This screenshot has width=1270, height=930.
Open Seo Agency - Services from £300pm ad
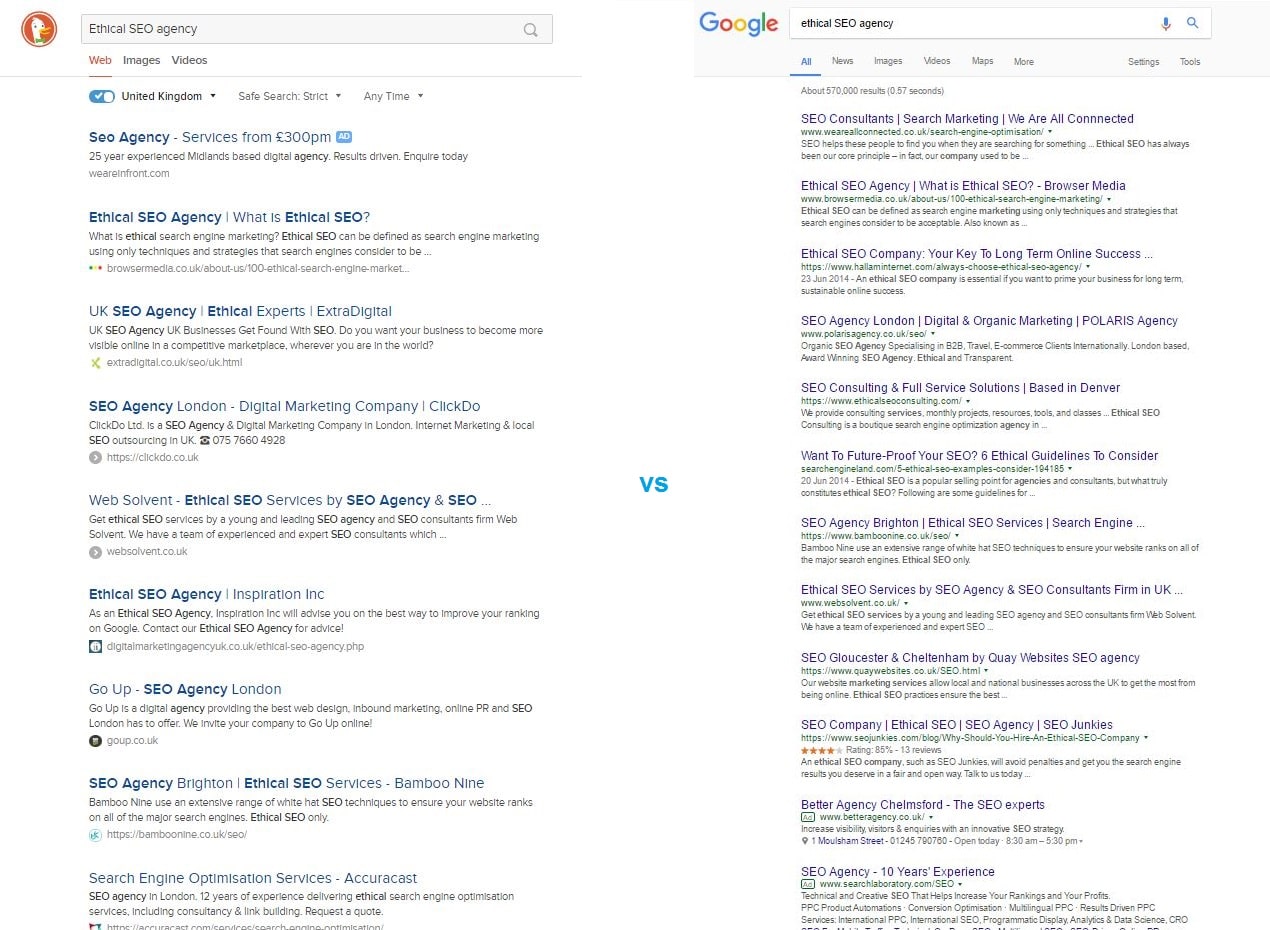point(210,137)
